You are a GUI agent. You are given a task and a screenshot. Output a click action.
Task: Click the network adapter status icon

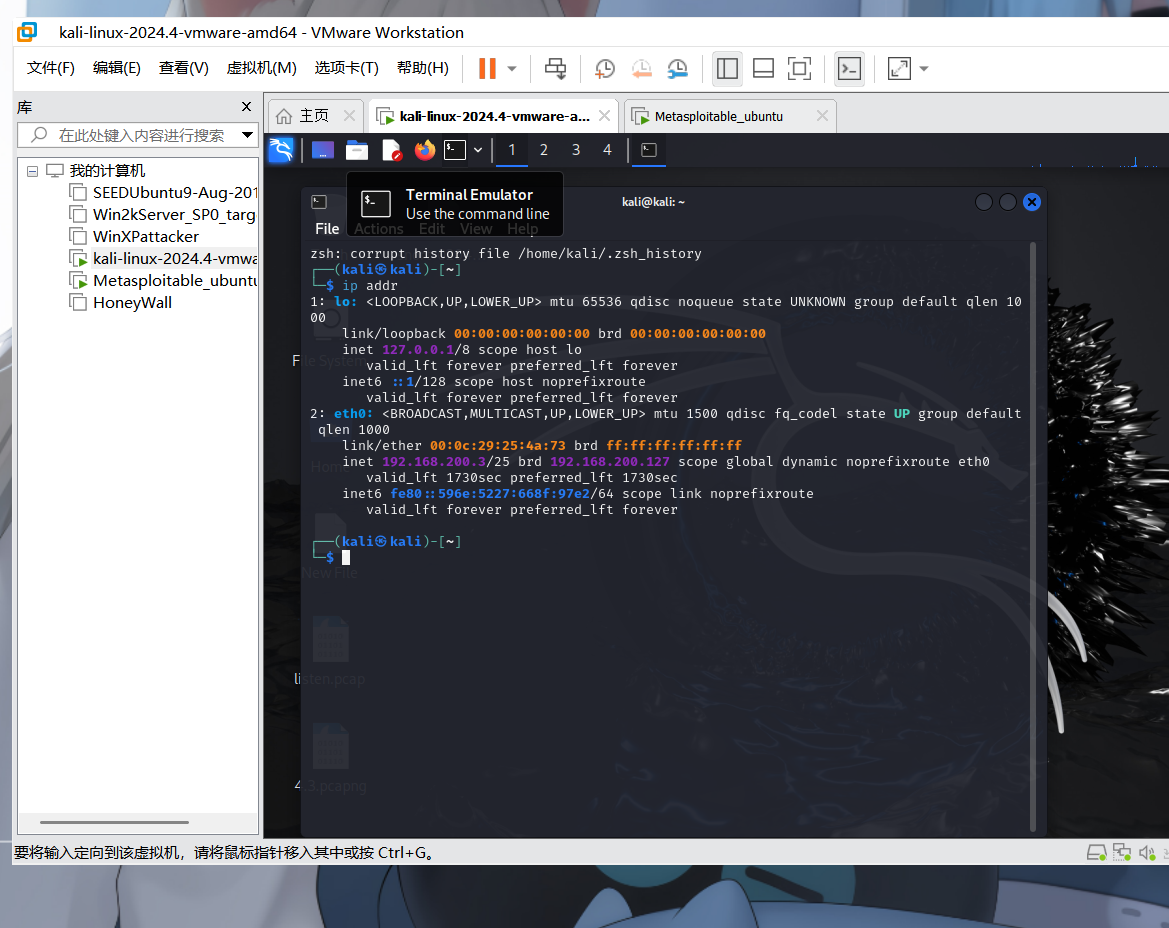click(x=1121, y=852)
